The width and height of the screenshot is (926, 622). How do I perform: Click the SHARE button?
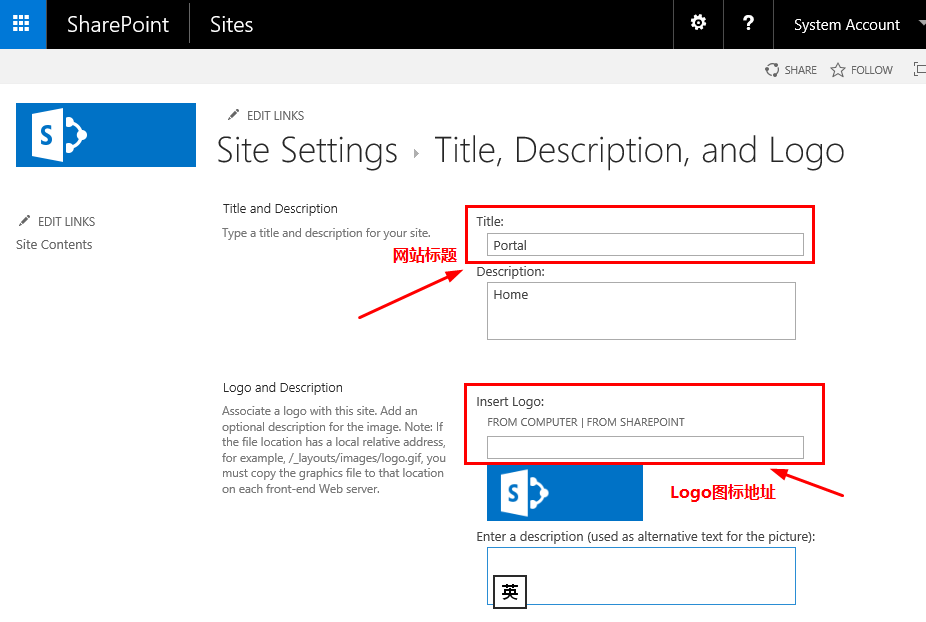[x=791, y=70]
